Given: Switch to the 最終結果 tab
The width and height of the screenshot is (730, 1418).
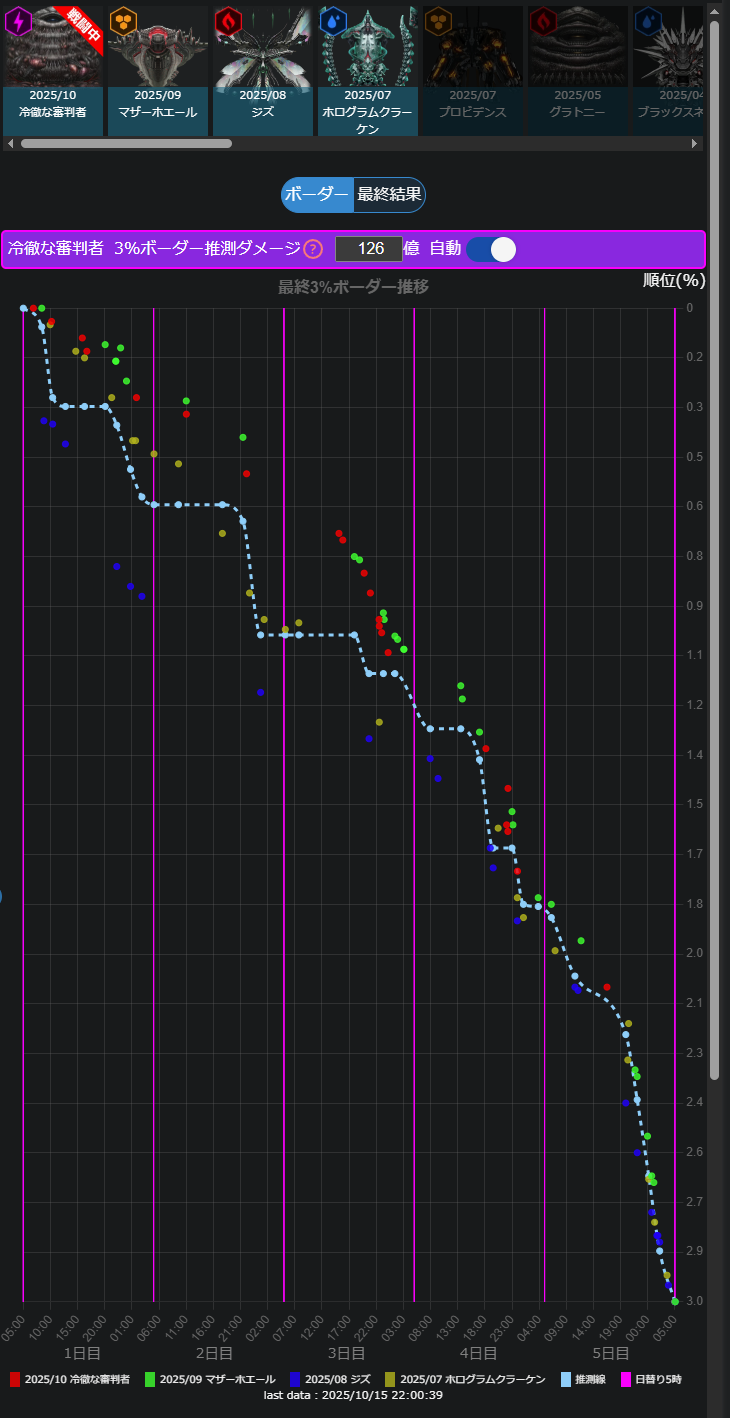Looking at the screenshot, I should [x=389, y=195].
